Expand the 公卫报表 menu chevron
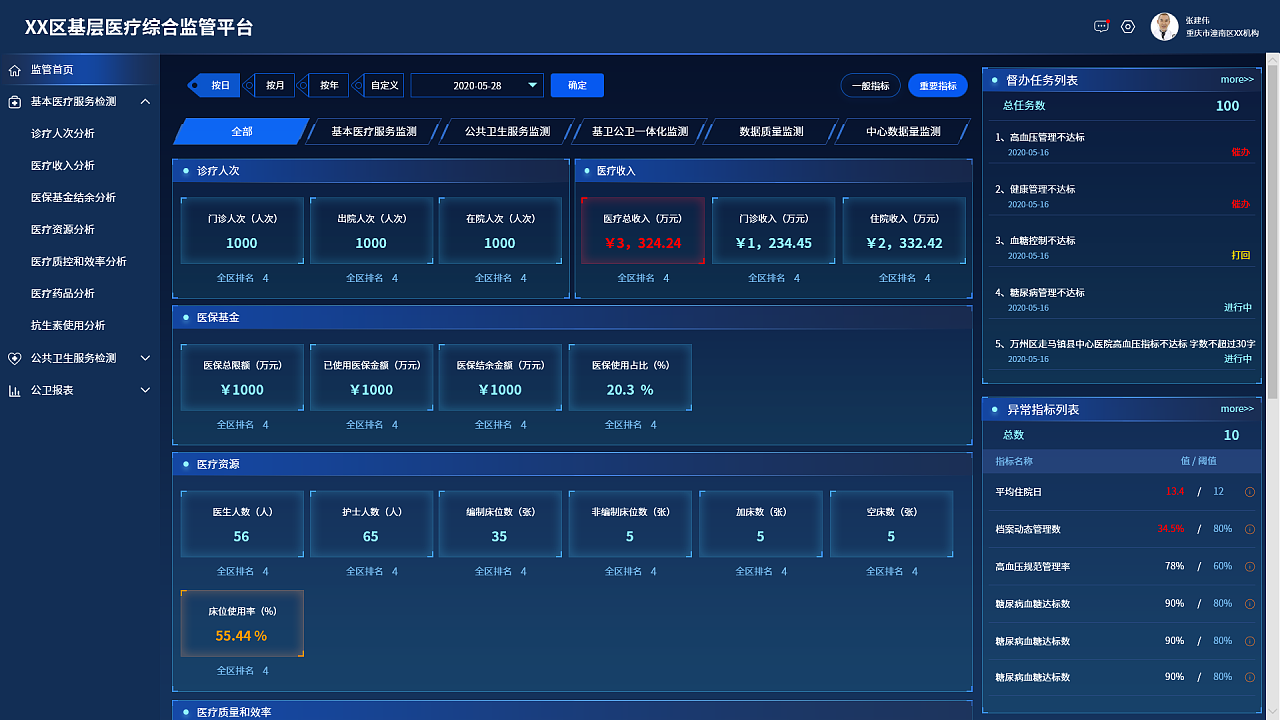 click(145, 390)
